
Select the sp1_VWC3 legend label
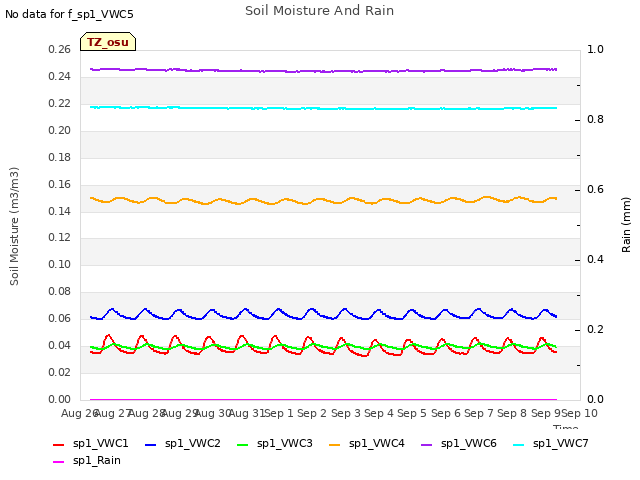pyautogui.click(x=284, y=443)
